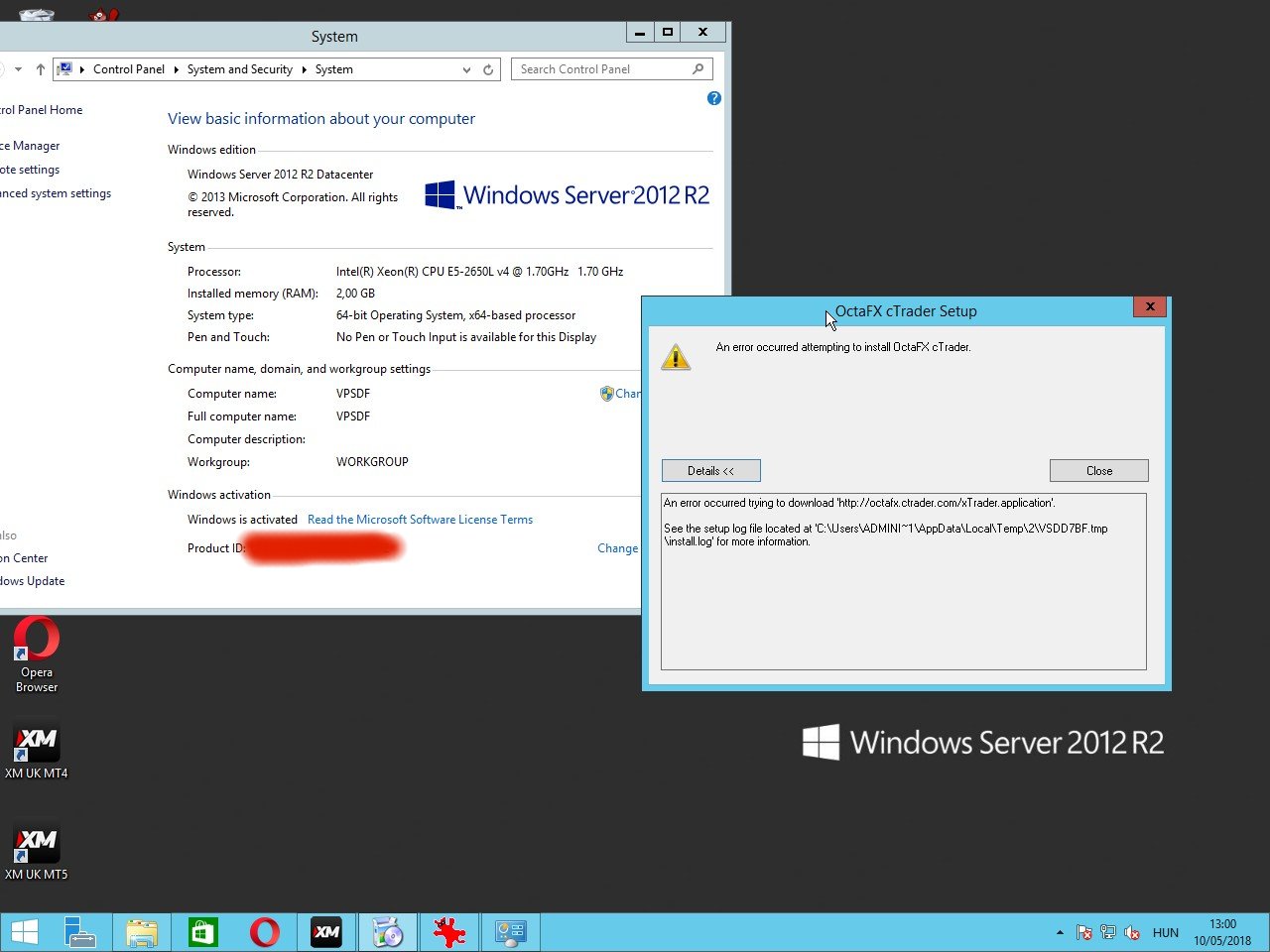Show hidden system tray icons
The width and height of the screenshot is (1270, 952).
tap(1060, 932)
